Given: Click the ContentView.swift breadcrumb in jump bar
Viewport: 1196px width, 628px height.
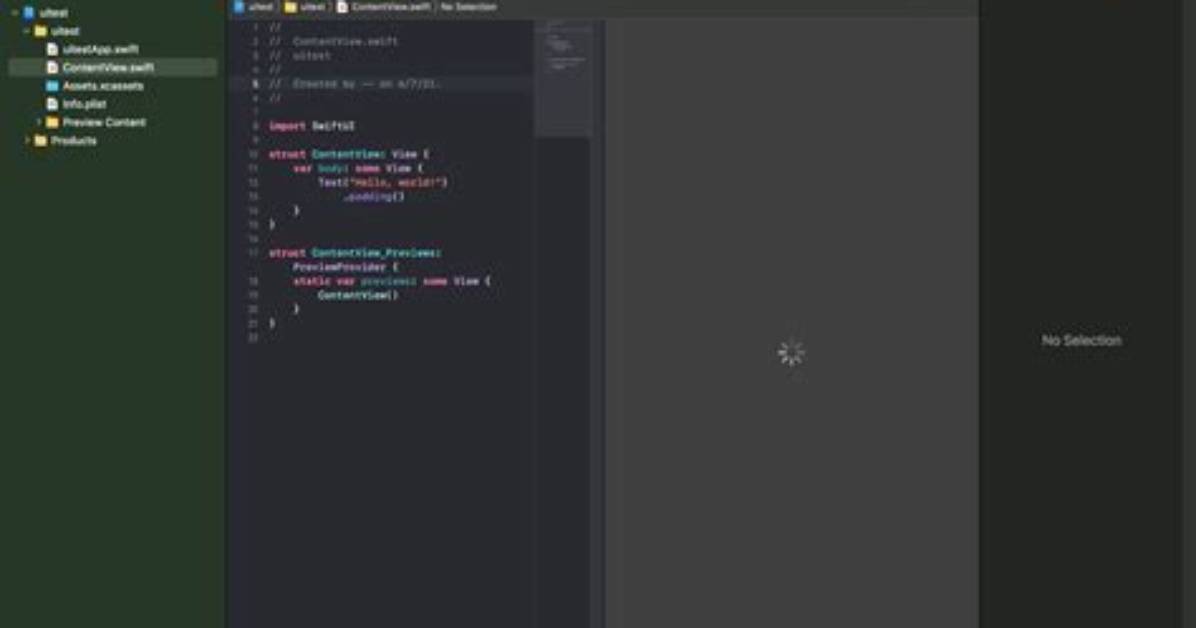Looking at the screenshot, I should coord(391,7).
